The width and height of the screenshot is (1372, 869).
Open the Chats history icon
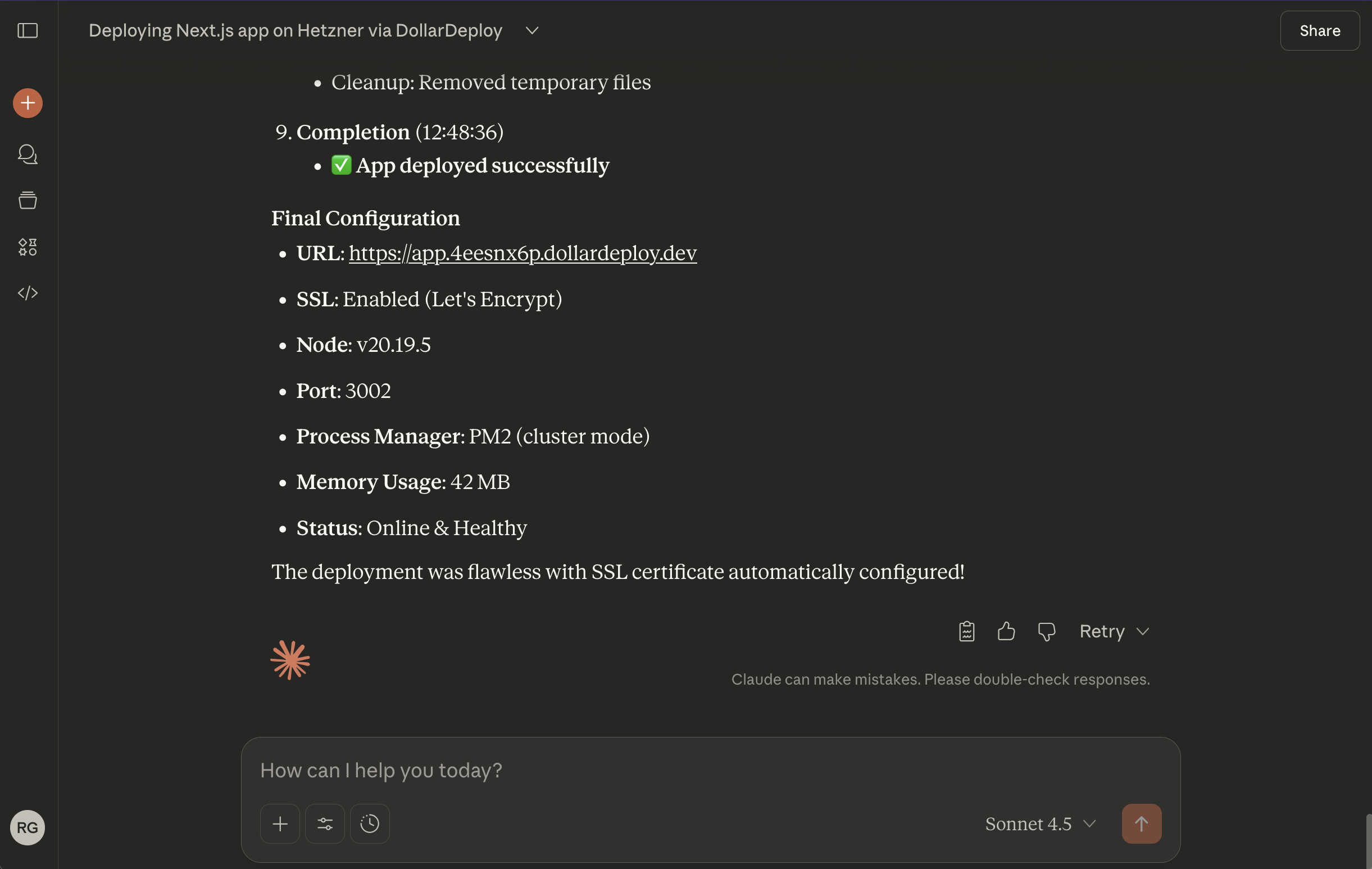[x=28, y=155]
